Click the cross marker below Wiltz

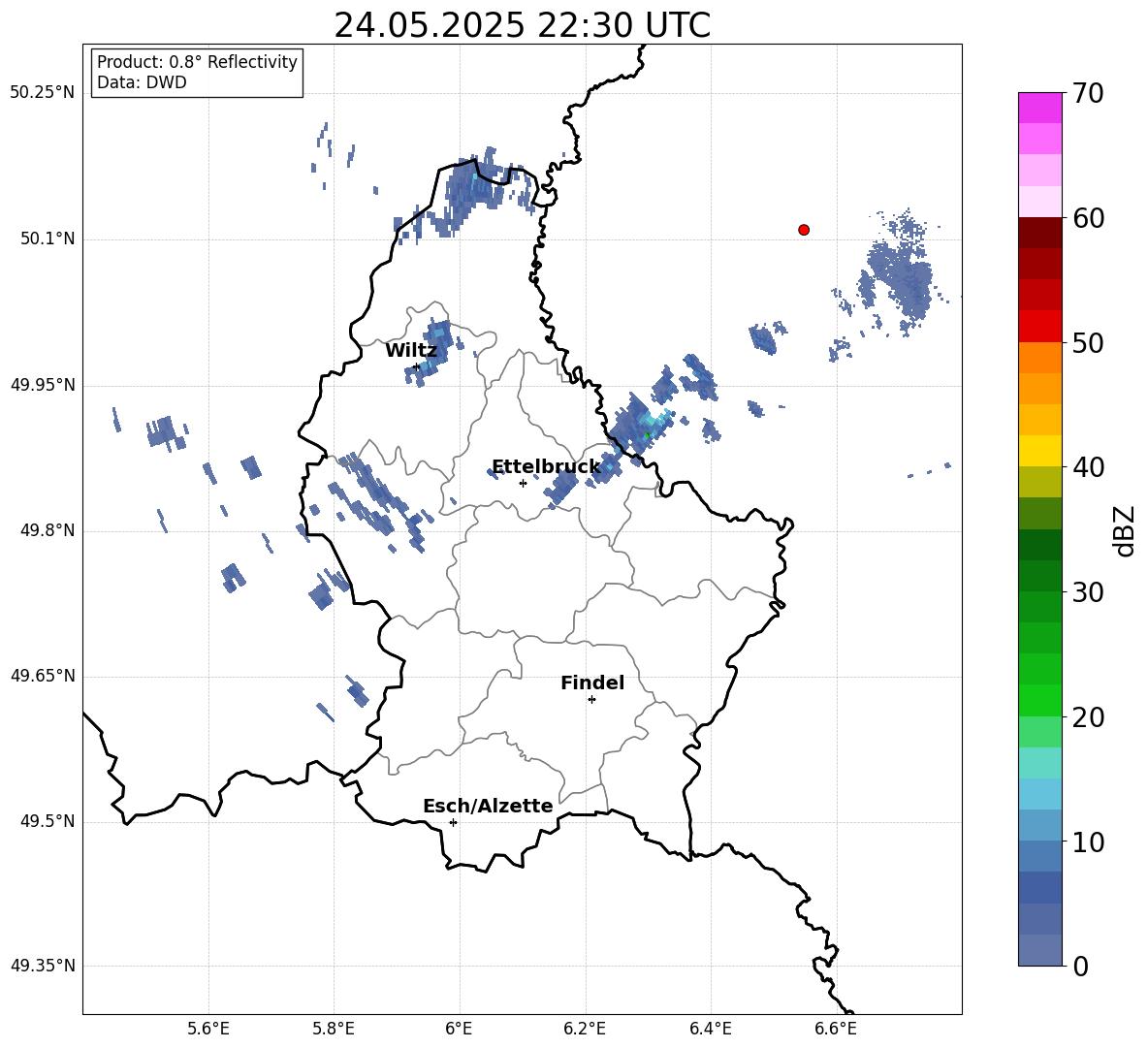tap(417, 366)
